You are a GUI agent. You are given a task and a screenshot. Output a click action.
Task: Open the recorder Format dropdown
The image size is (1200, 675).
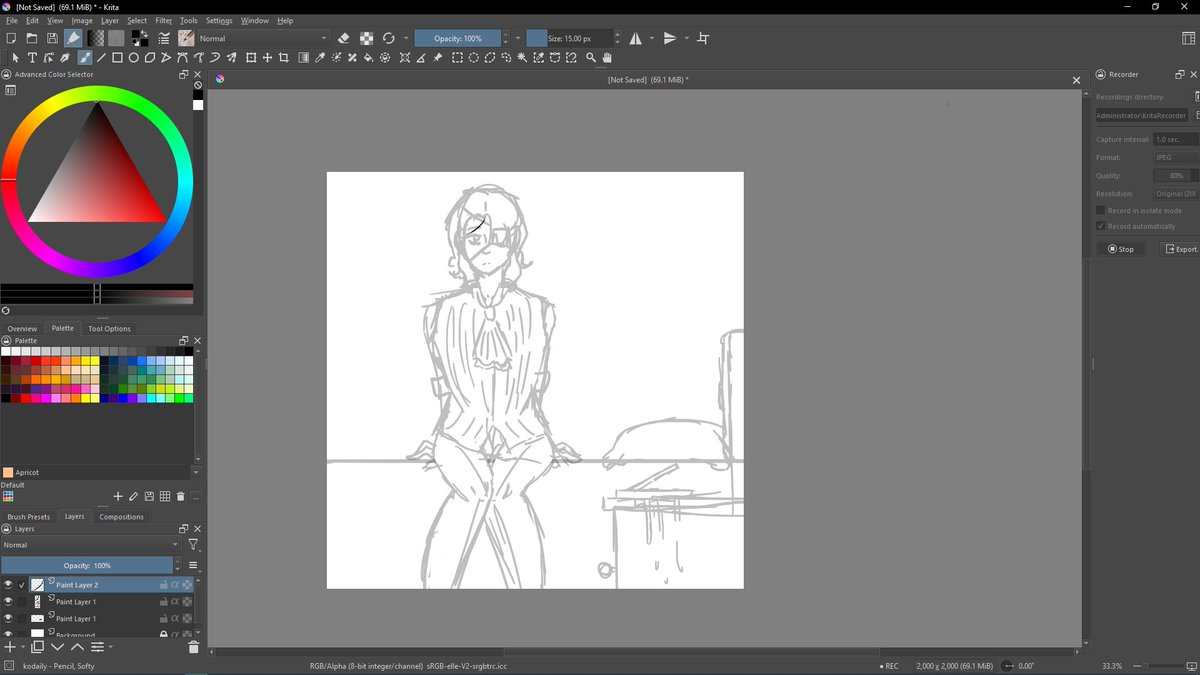click(1175, 157)
